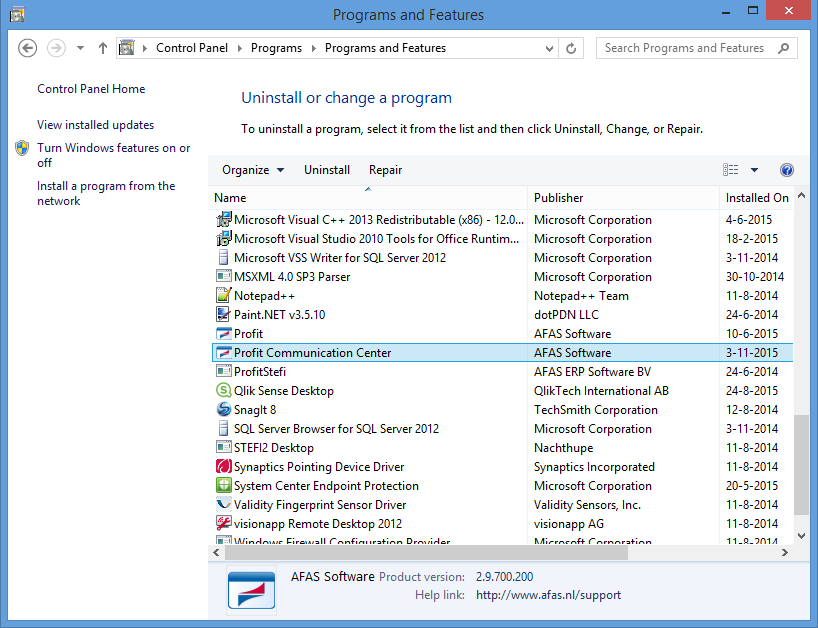Click the Profit Communication Center icon
Image resolution: width=818 pixels, height=628 pixels.
[224, 353]
